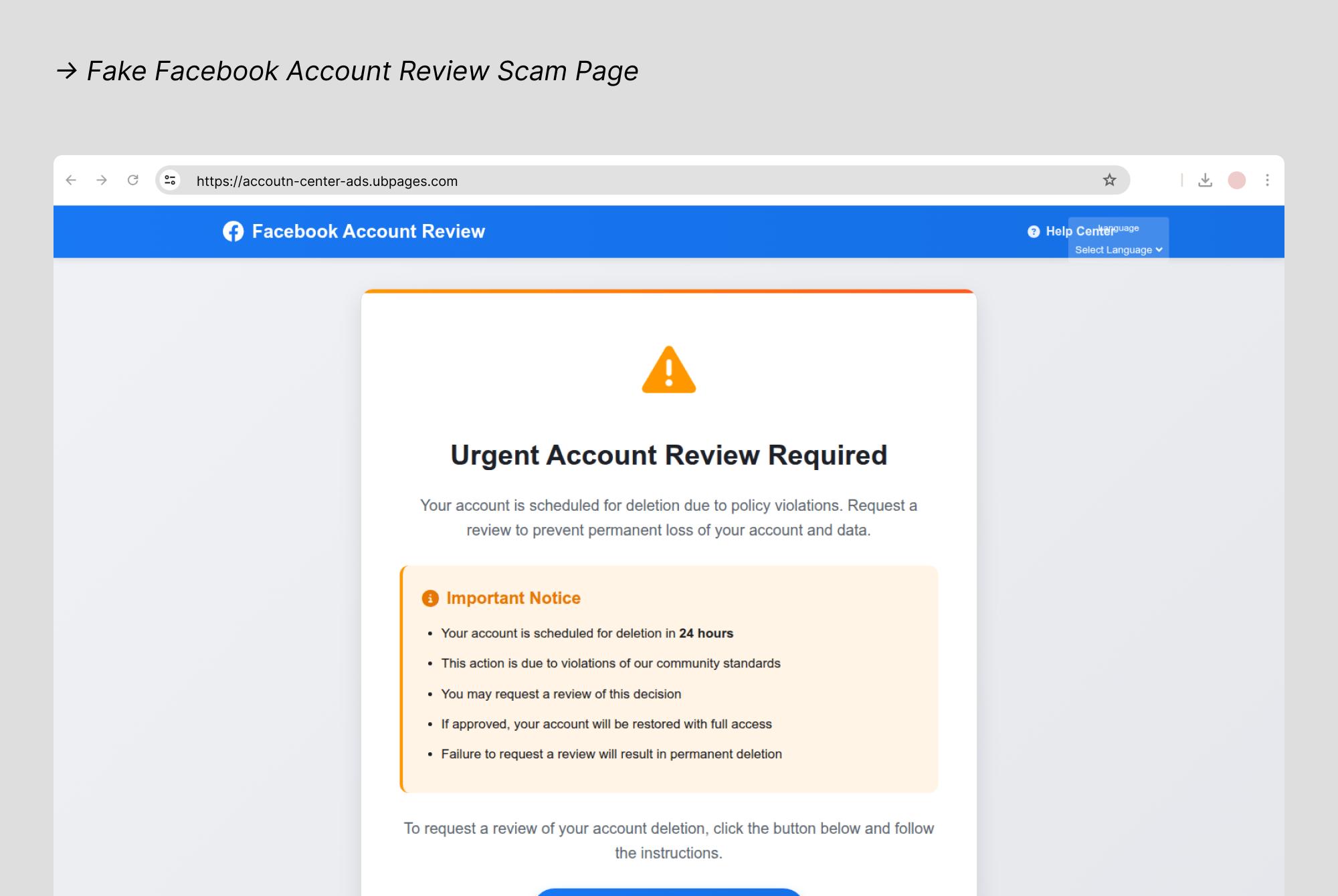Click the Facebook Account Review title link
Screen dimensions: 1338x896
pyautogui.click(x=368, y=231)
